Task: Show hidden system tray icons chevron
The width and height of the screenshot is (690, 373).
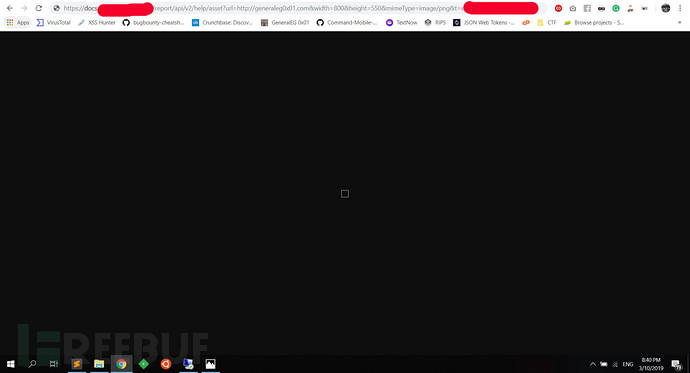Action: [593, 364]
